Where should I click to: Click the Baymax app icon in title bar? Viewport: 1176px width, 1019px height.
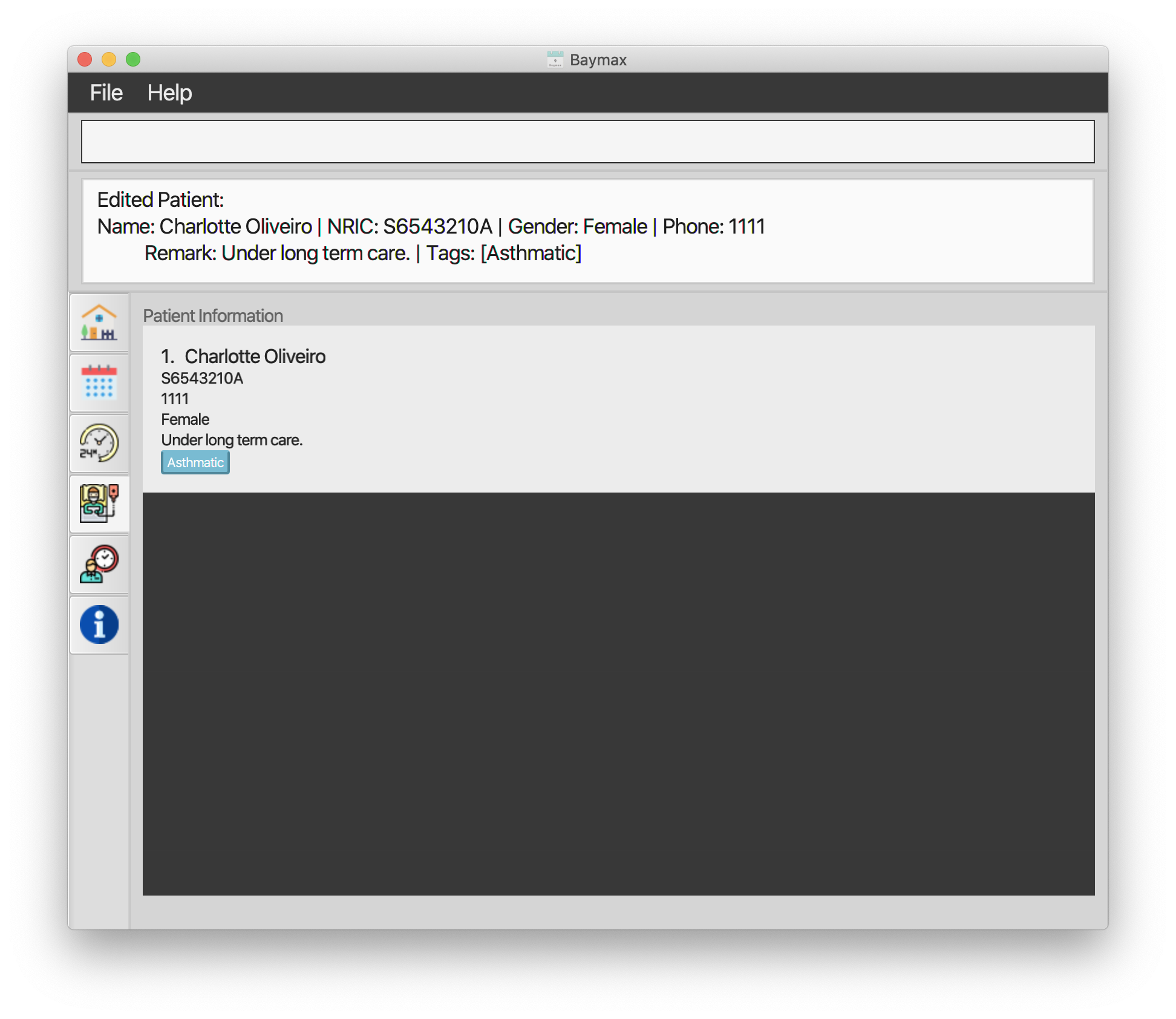555,59
